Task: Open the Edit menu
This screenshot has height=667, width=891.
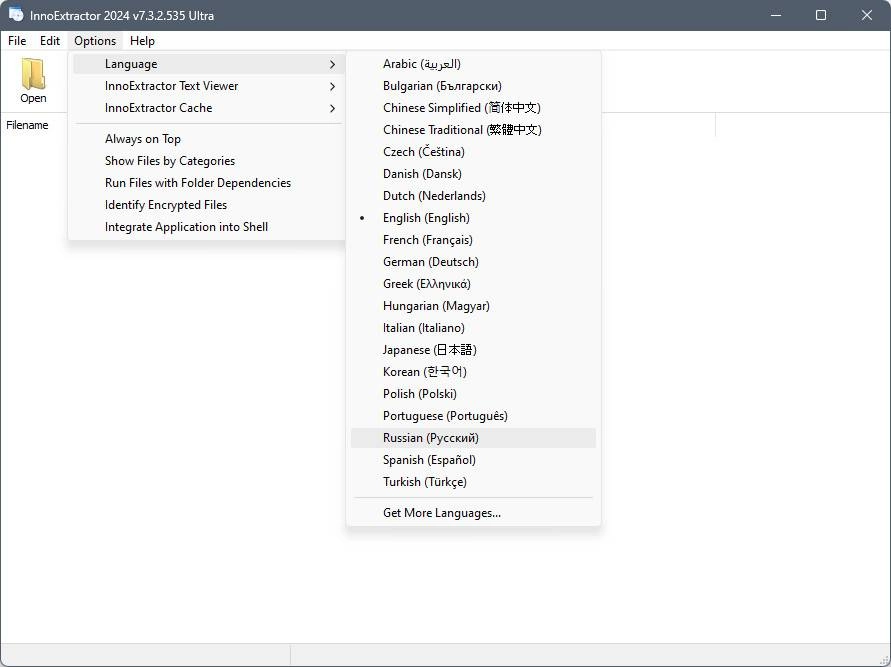Action: [x=49, y=41]
